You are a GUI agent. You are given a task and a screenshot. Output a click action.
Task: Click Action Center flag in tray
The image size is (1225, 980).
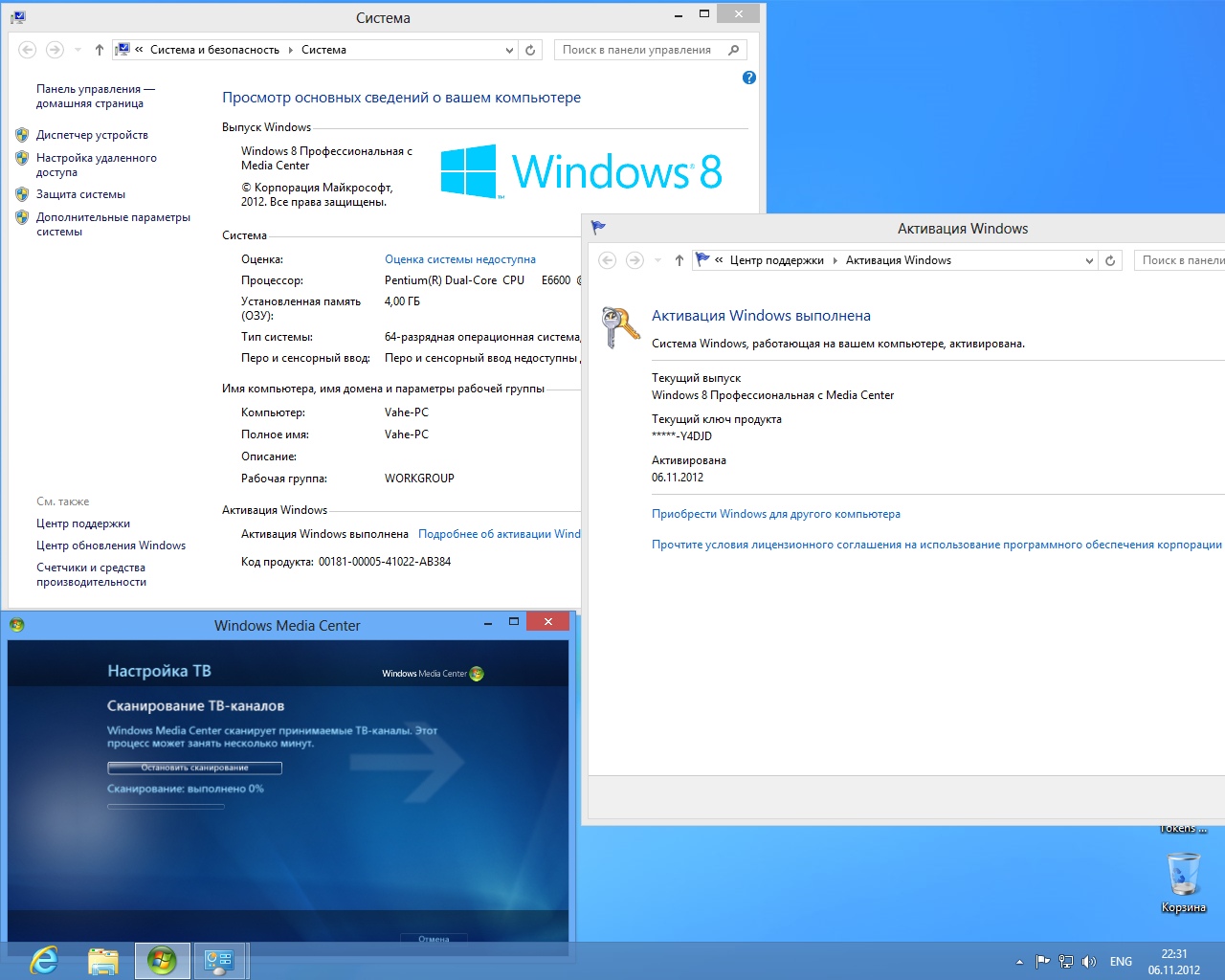click(1043, 962)
